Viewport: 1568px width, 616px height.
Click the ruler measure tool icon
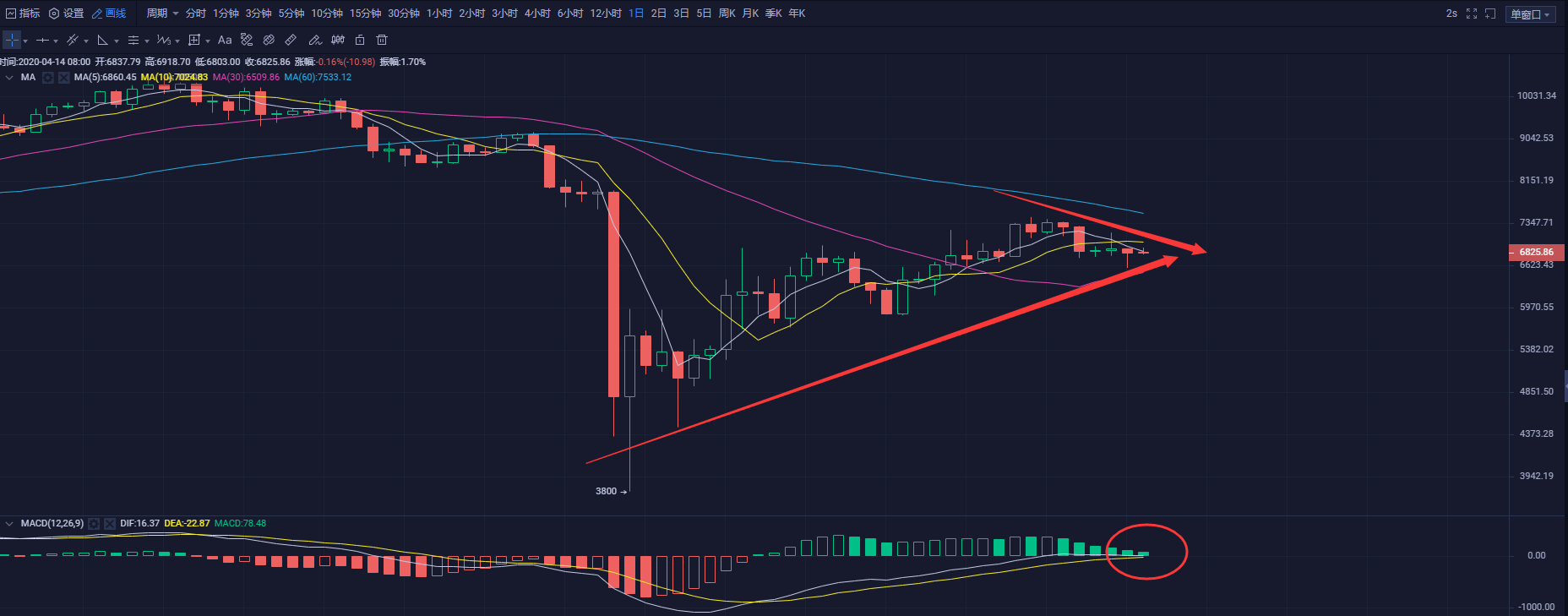[x=291, y=40]
